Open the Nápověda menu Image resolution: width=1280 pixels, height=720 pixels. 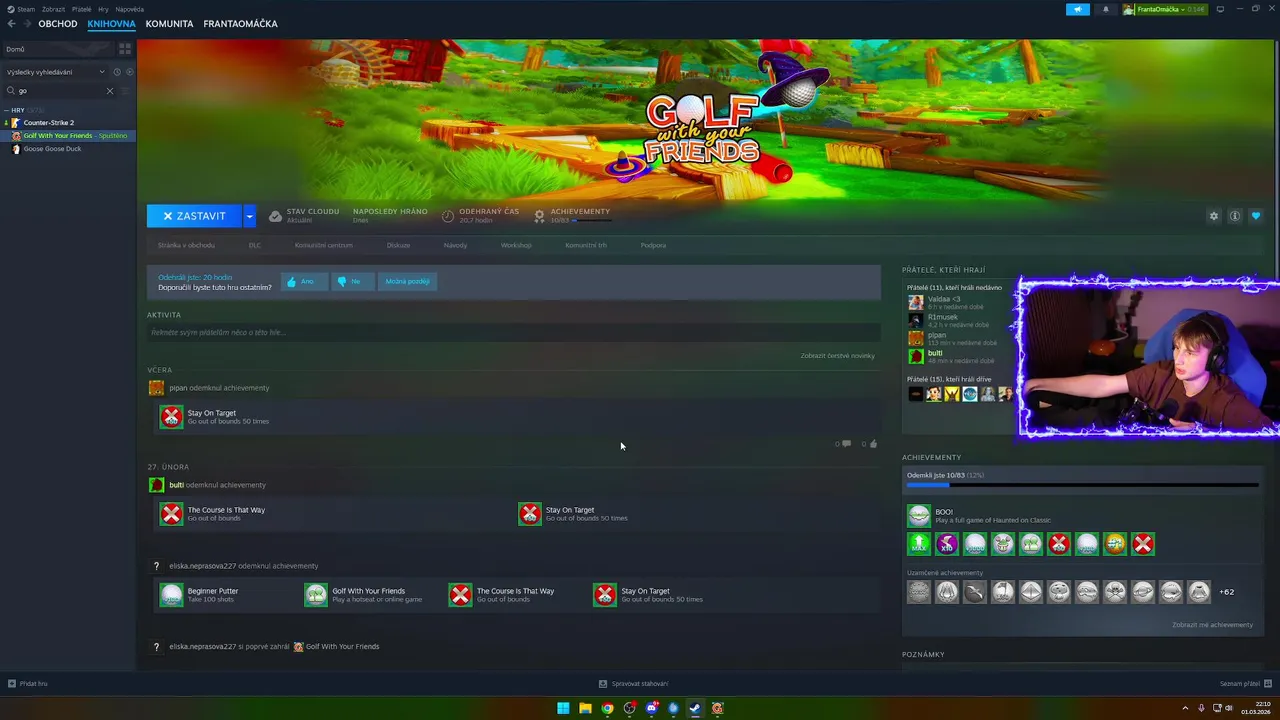[x=130, y=9]
